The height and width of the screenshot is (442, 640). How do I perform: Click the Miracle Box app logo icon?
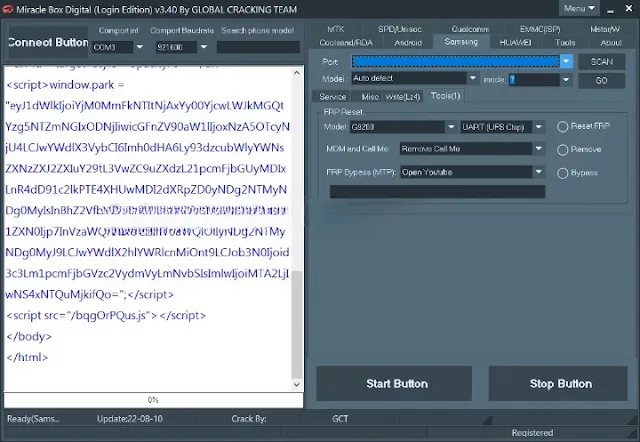(x=7, y=9)
